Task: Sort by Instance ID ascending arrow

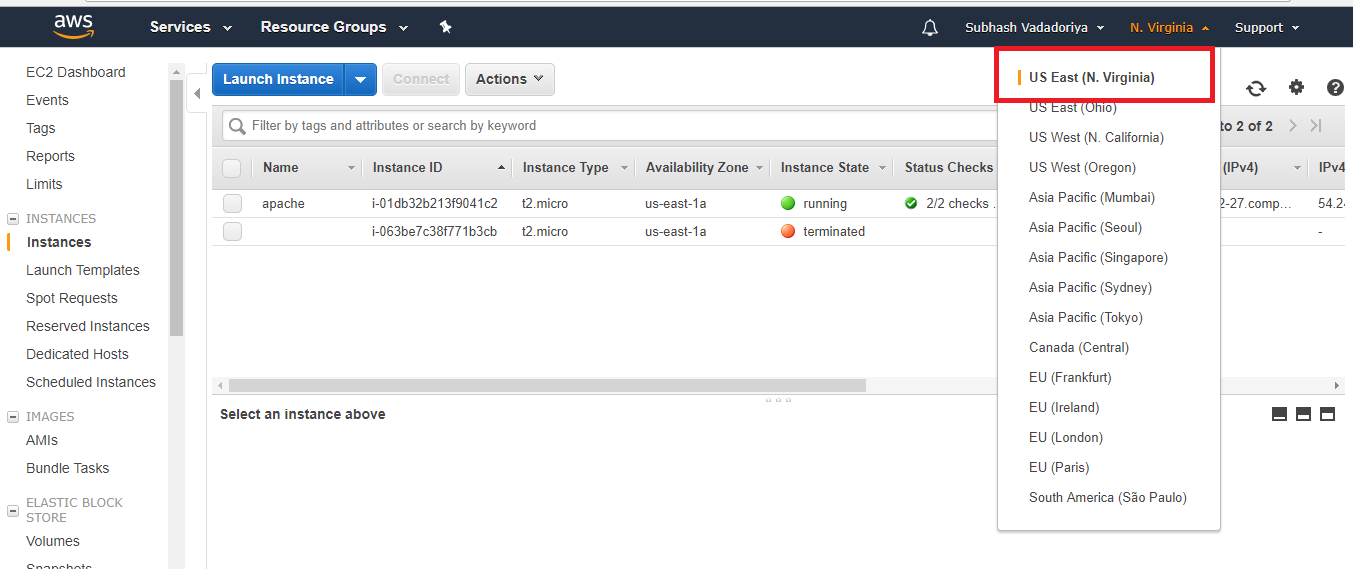Action: click(501, 168)
